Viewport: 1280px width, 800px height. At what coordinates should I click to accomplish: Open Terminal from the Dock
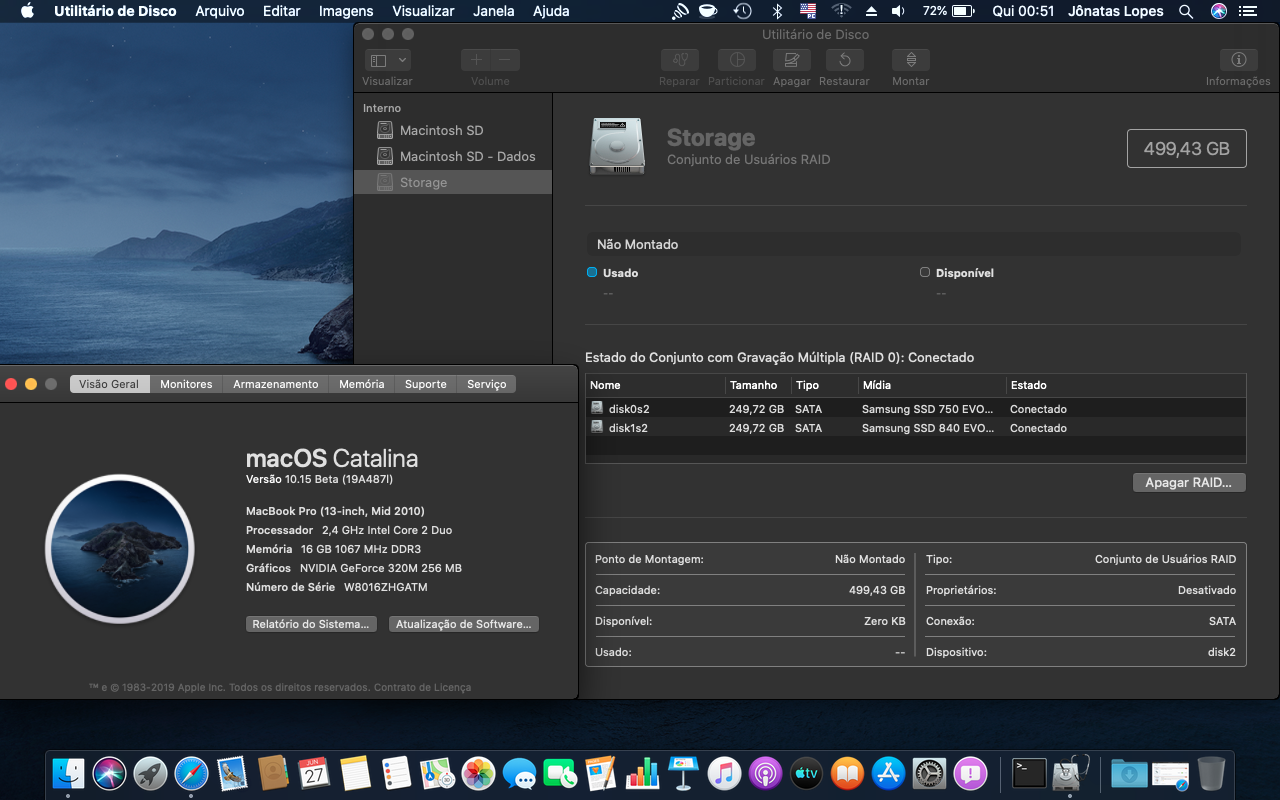pos(1028,772)
